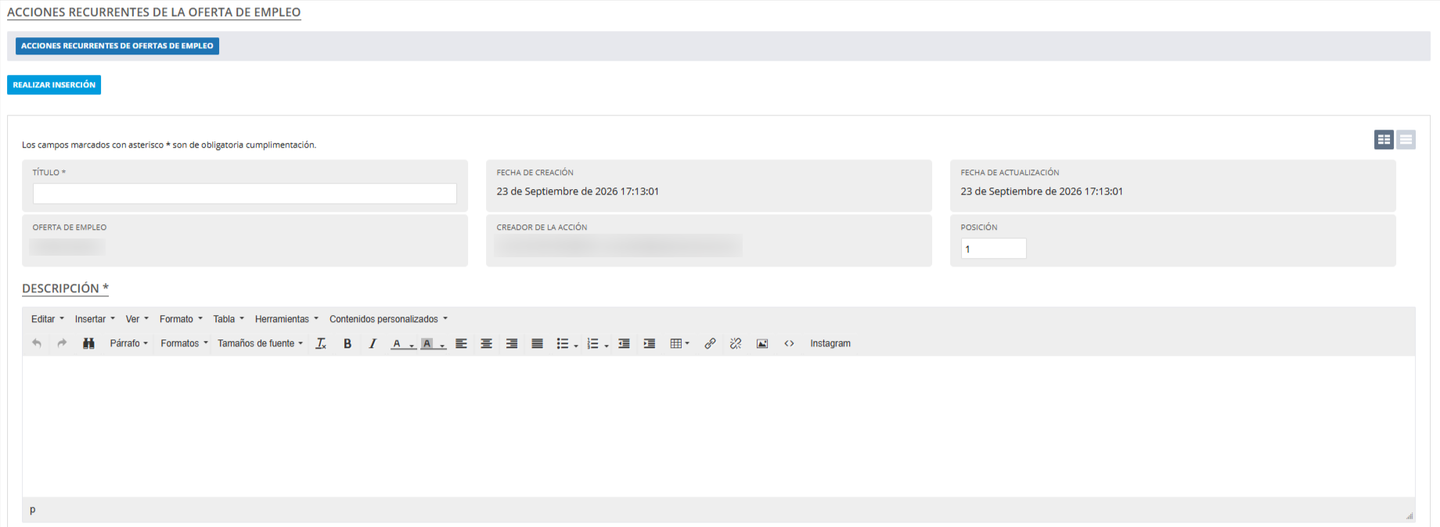
Task: Open source code view icon
Action: [x=789, y=343]
